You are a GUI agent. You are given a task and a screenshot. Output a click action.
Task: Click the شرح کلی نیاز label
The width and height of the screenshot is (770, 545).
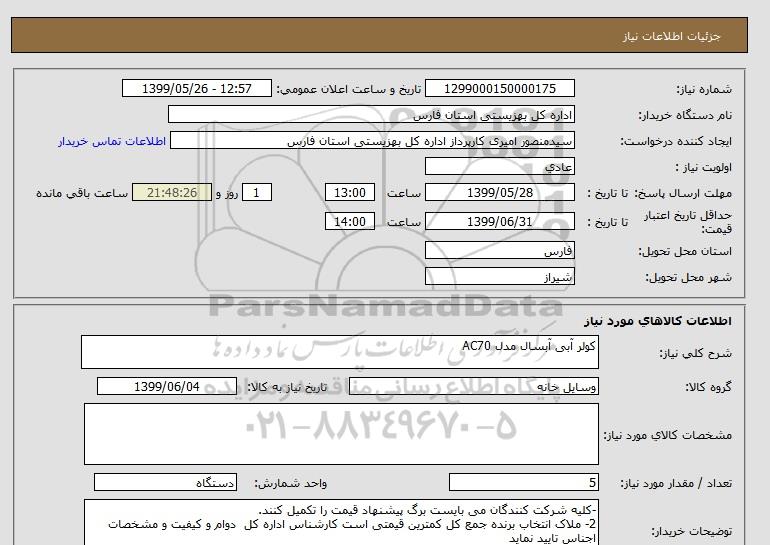695,353
